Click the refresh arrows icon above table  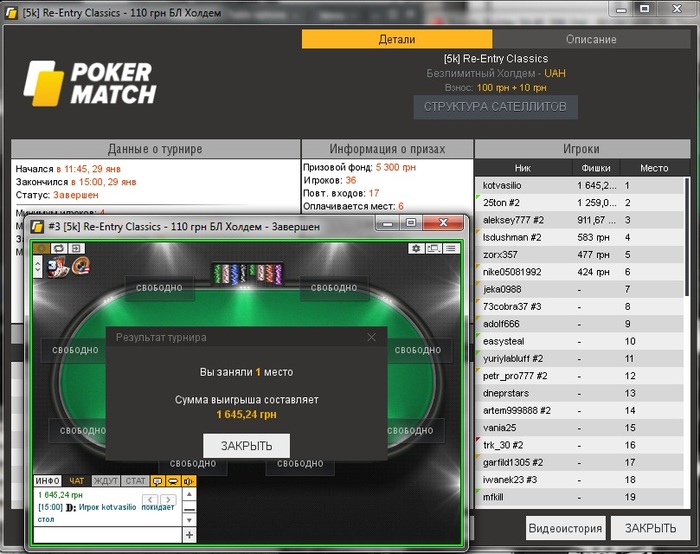click(59, 248)
